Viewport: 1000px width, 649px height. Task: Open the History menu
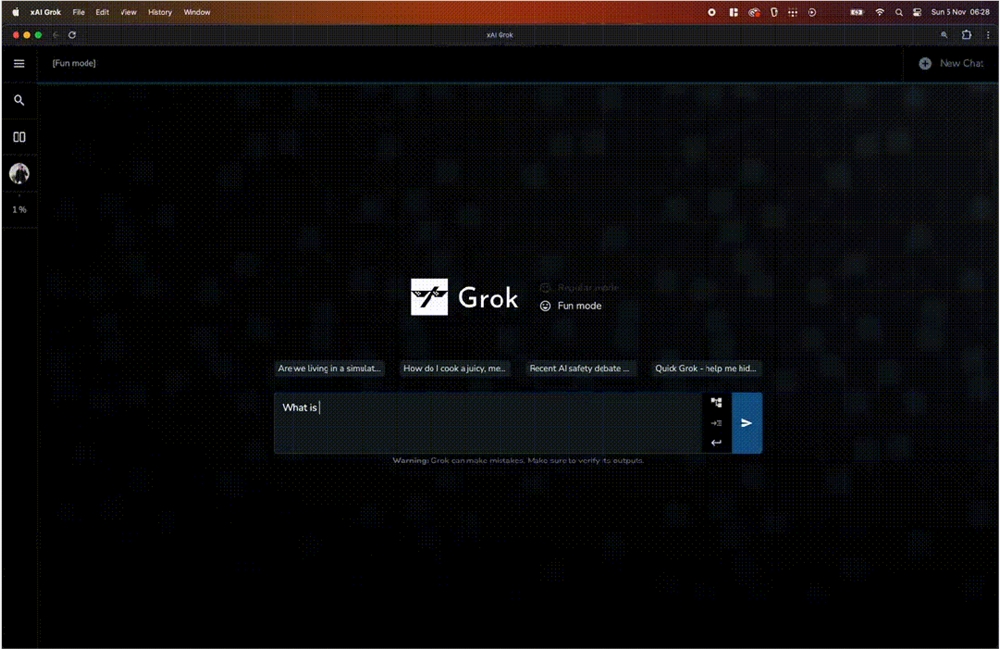pyautogui.click(x=160, y=12)
